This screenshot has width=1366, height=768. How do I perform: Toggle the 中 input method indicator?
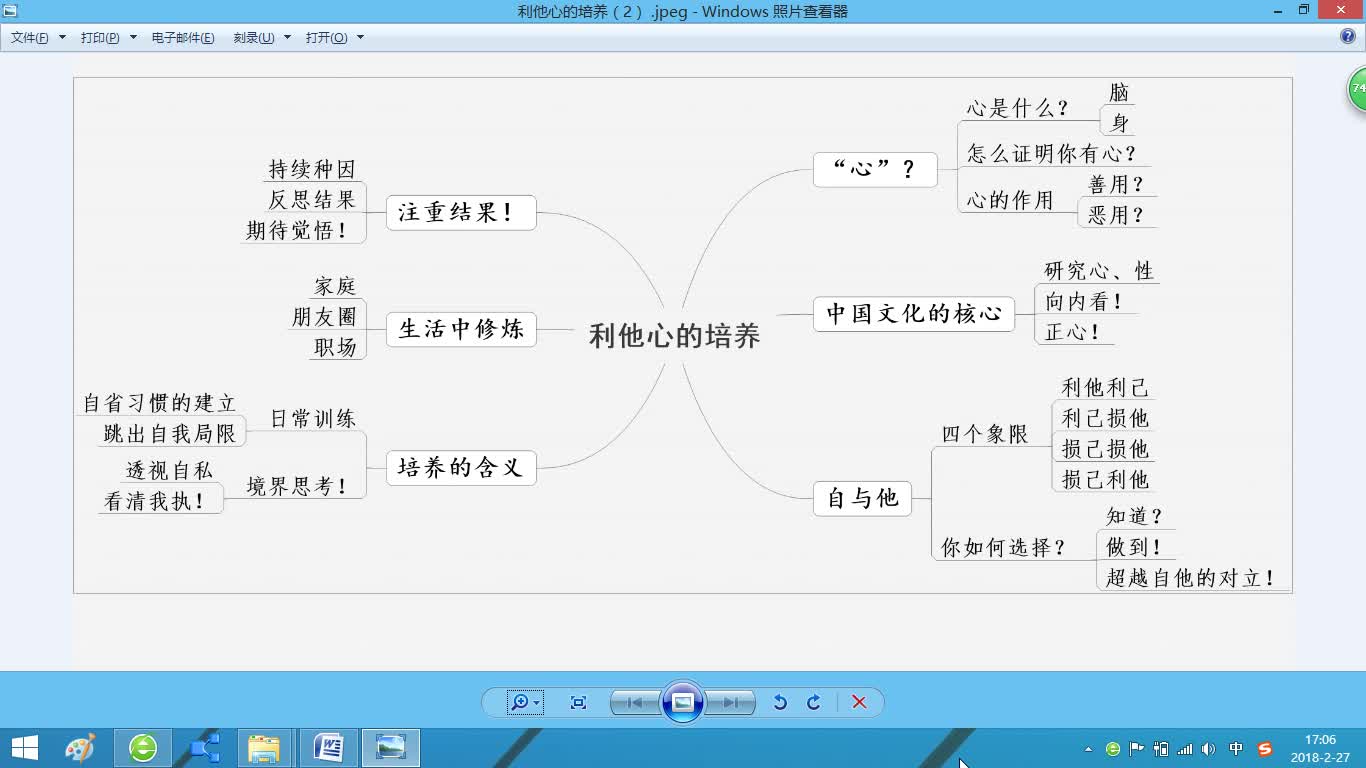click(x=1237, y=749)
